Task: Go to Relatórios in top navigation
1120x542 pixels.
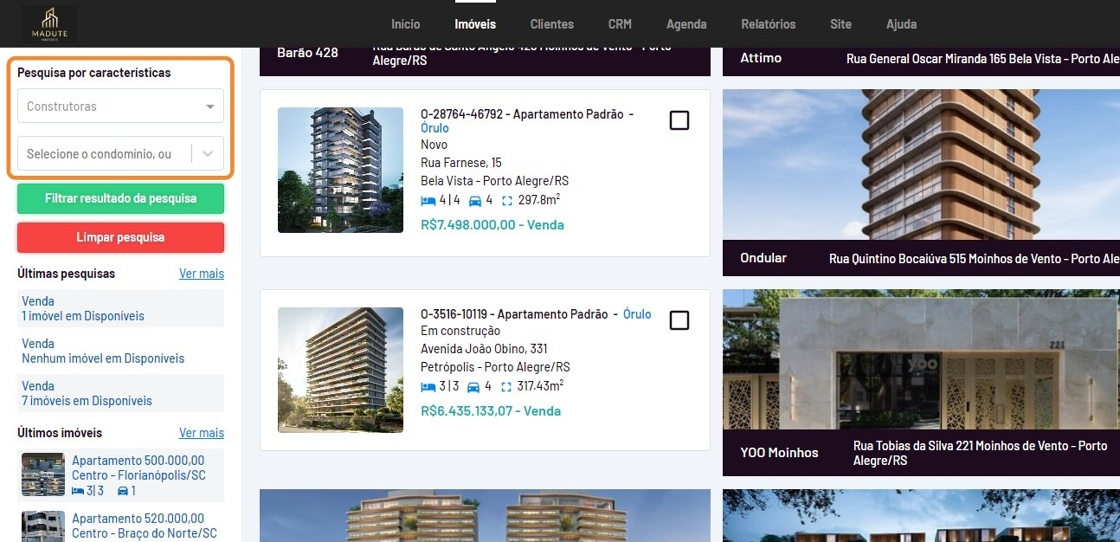Action: (768, 24)
